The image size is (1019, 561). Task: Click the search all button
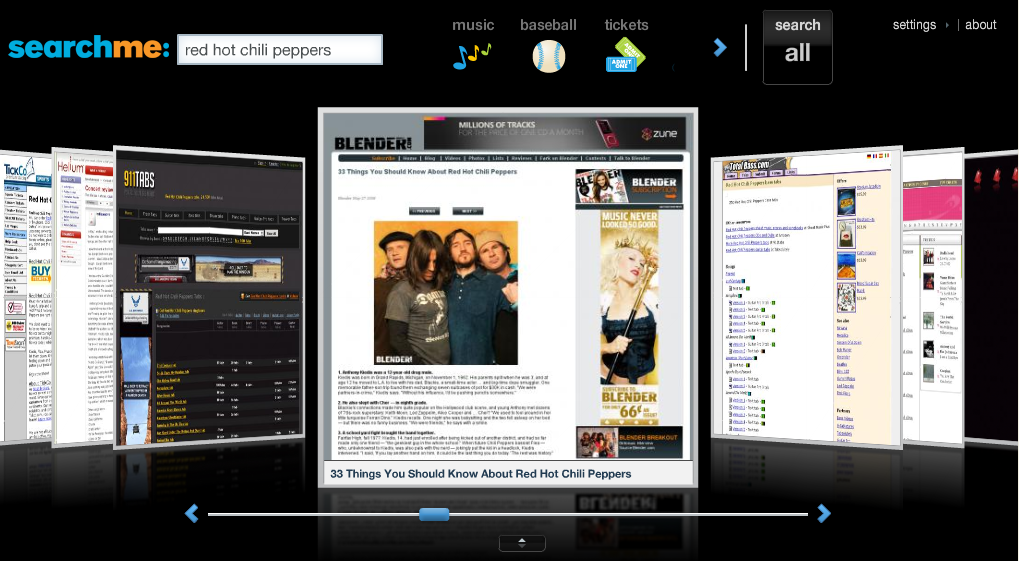[x=797, y=47]
